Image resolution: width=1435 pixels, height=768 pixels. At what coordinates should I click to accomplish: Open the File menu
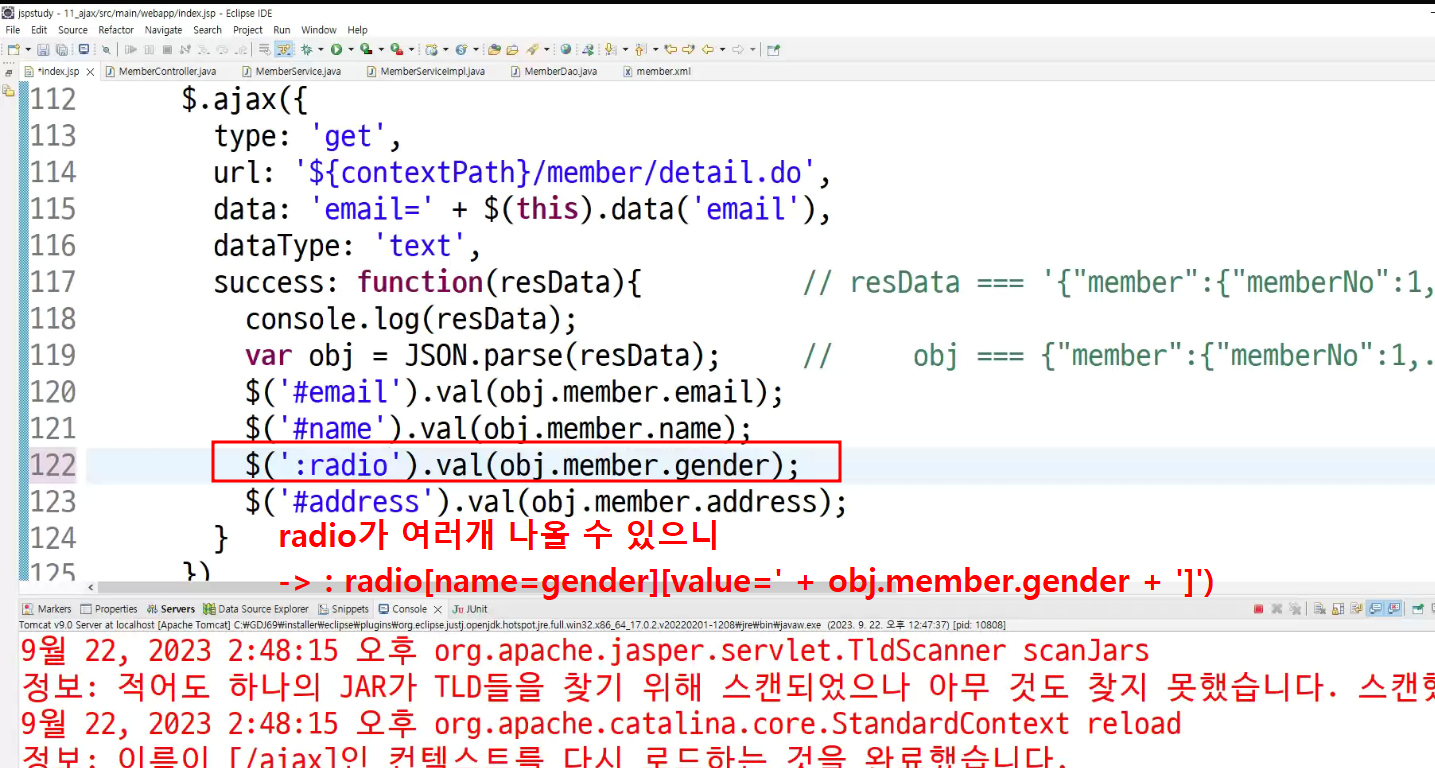click(x=13, y=30)
